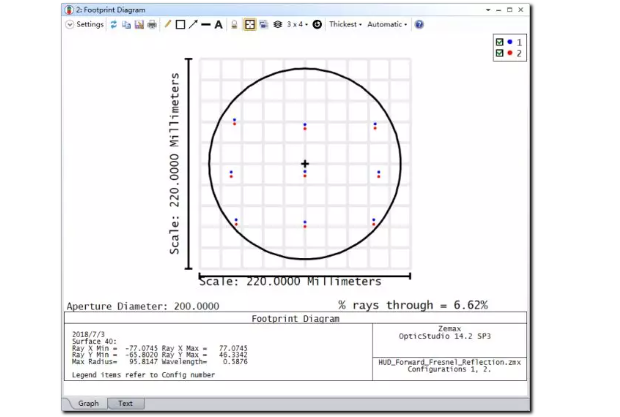The width and height of the screenshot is (620, 417).
Task: Click the vertical 'Scale: 220.0000 Millimeters' label
Action: tap(174, 163)
